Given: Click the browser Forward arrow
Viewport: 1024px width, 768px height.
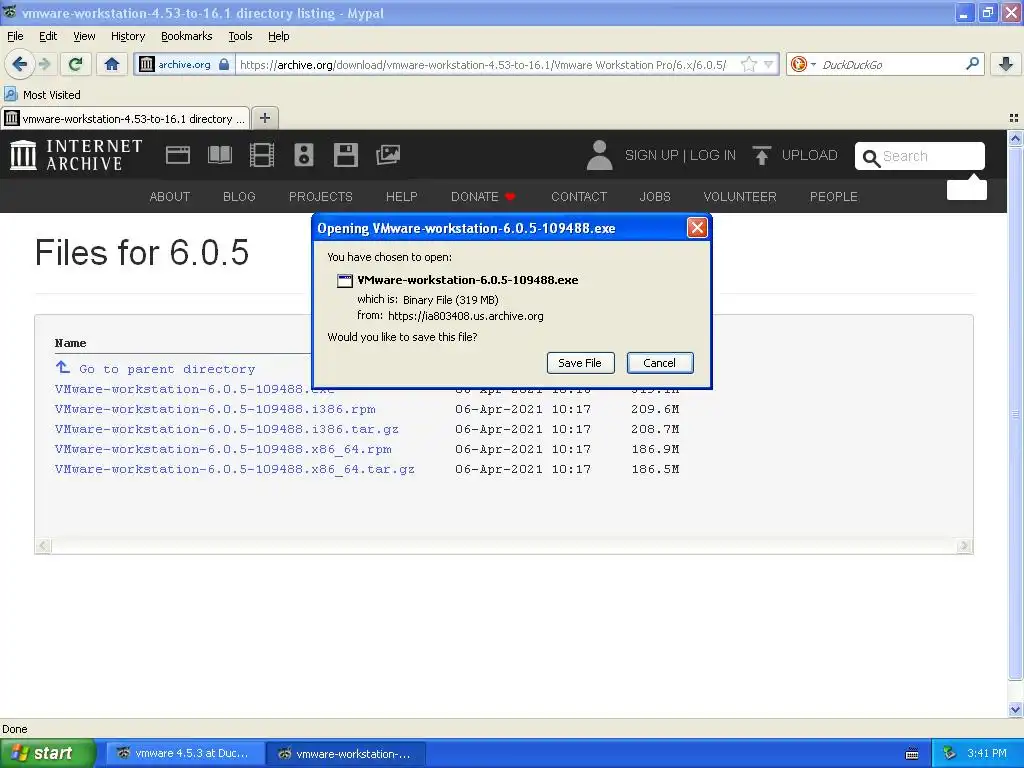Looking at the screenshot, I should (44, 64).
